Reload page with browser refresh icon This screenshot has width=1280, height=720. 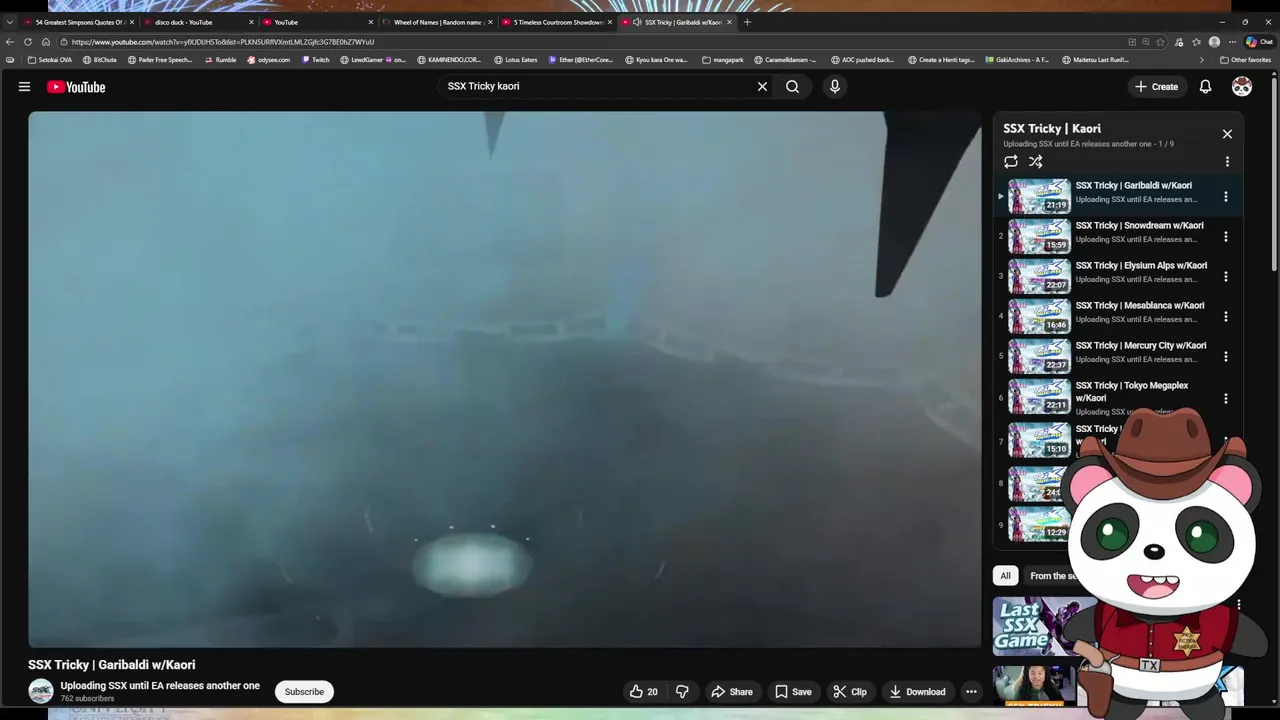point(28,42)
